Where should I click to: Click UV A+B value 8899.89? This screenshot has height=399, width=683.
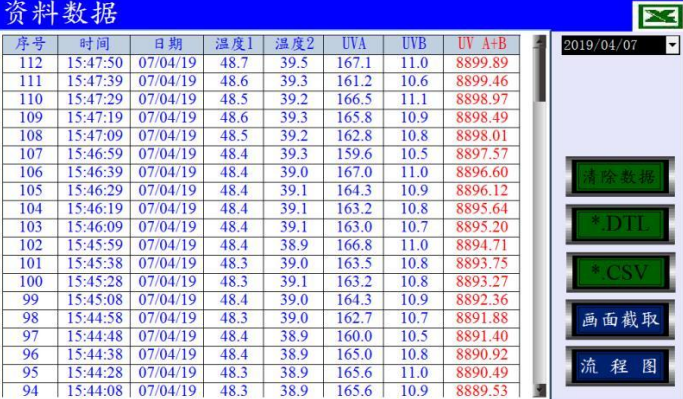pyautogui.click(x=482, y=63)
